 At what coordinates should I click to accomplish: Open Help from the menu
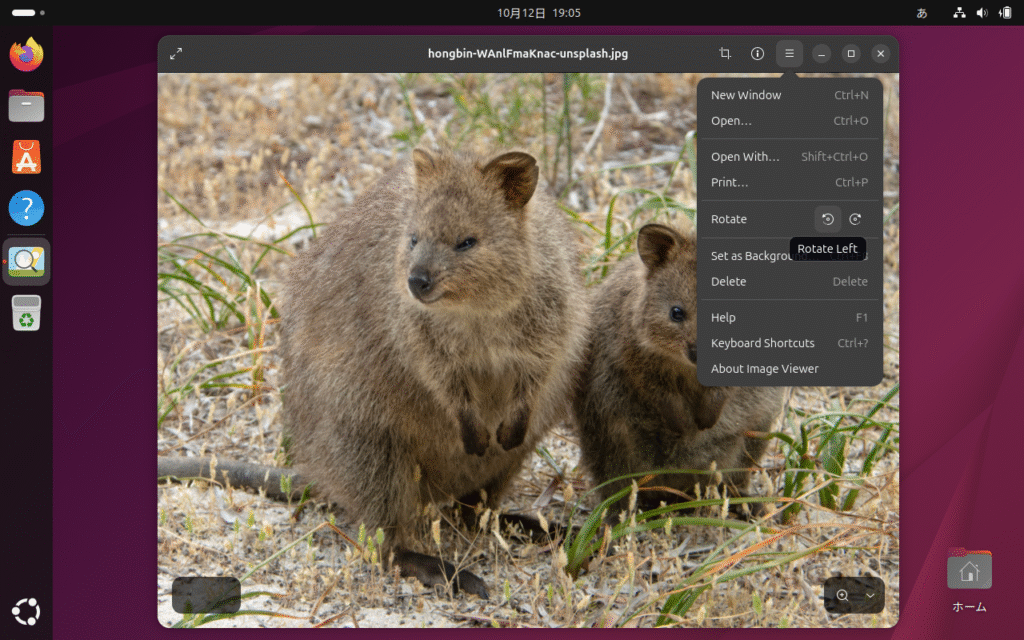pyautogui.click(x=723, y=318)
